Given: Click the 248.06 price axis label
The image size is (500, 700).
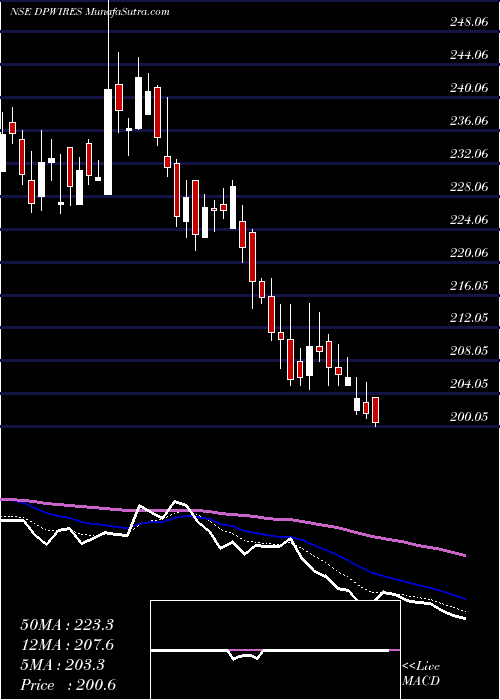Looking at the screenshot, I should [467, 21].
